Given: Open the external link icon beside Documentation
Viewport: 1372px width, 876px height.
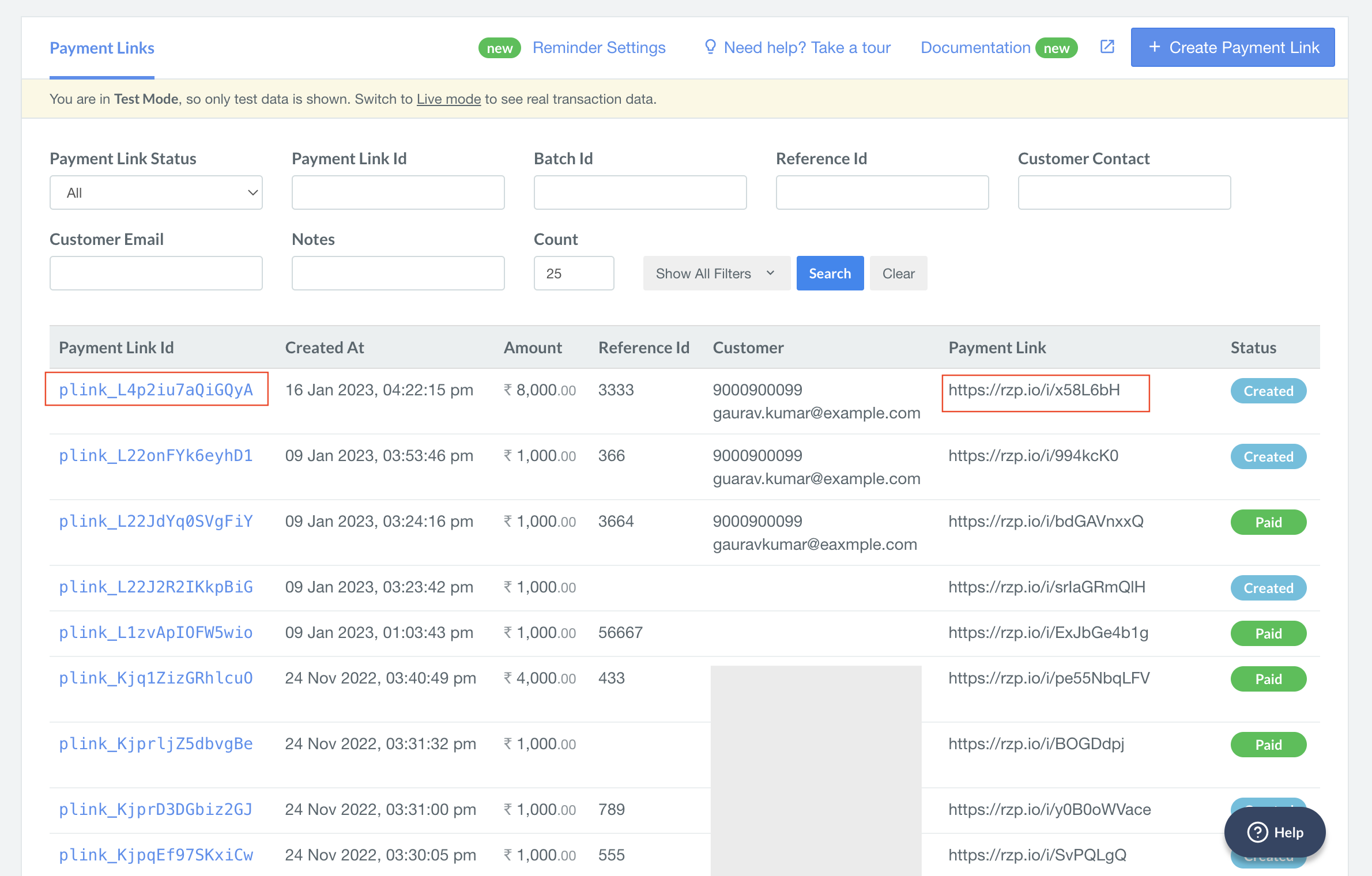Looking at the screenshot, I should click(x=1107, y=47).
